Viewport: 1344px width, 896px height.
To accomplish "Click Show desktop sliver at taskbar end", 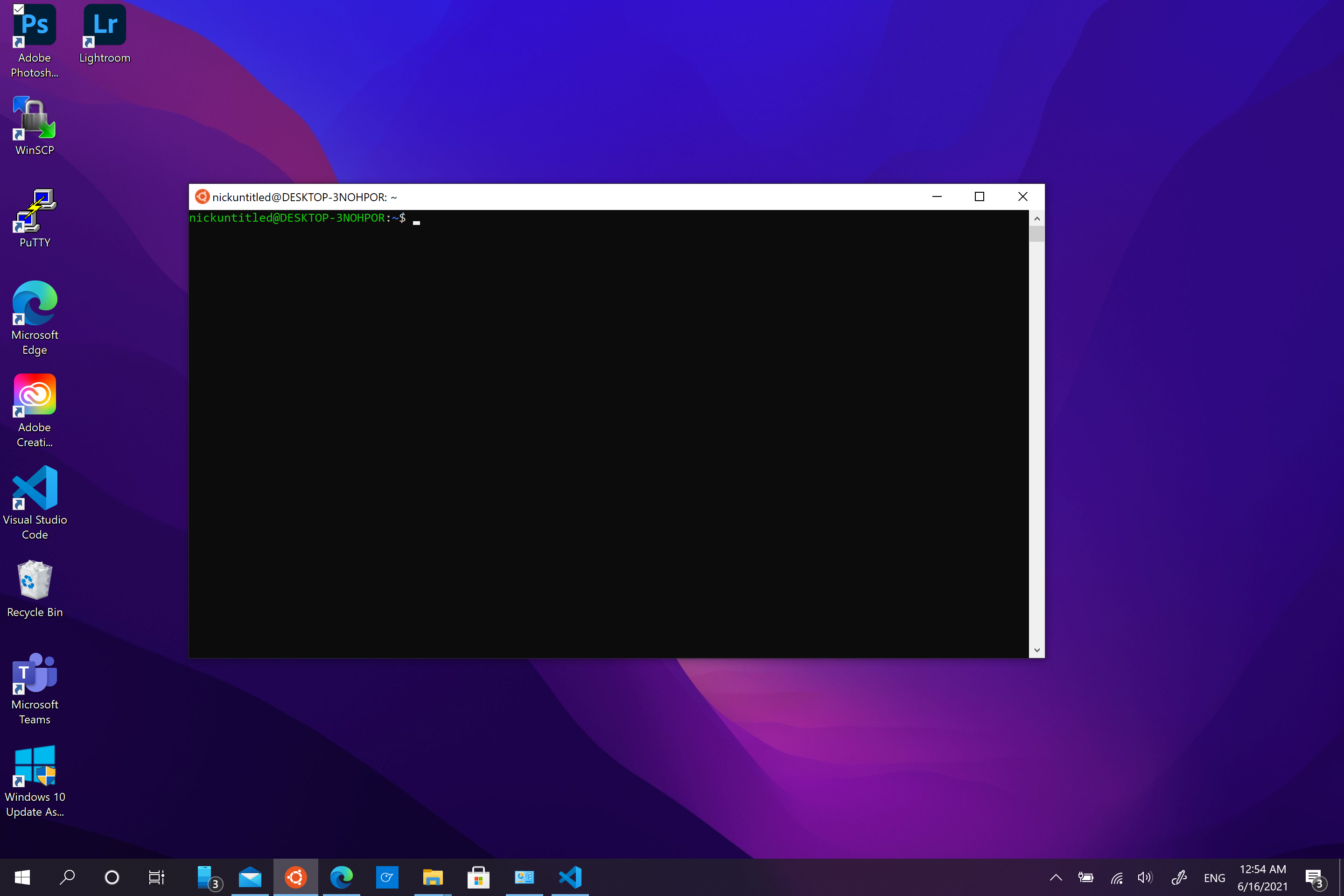I will click(x=1341, y=878).
